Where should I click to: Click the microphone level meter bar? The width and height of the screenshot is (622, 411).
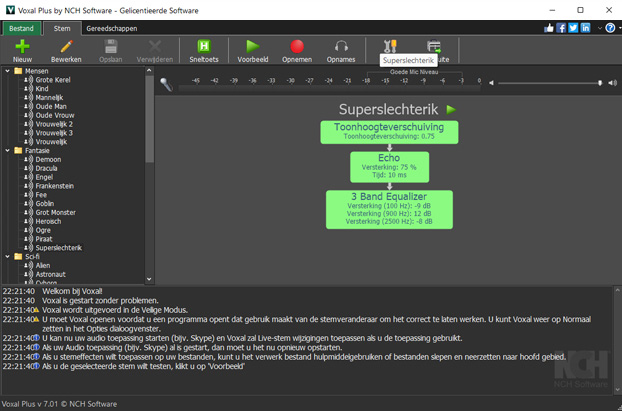click(329, 88)
